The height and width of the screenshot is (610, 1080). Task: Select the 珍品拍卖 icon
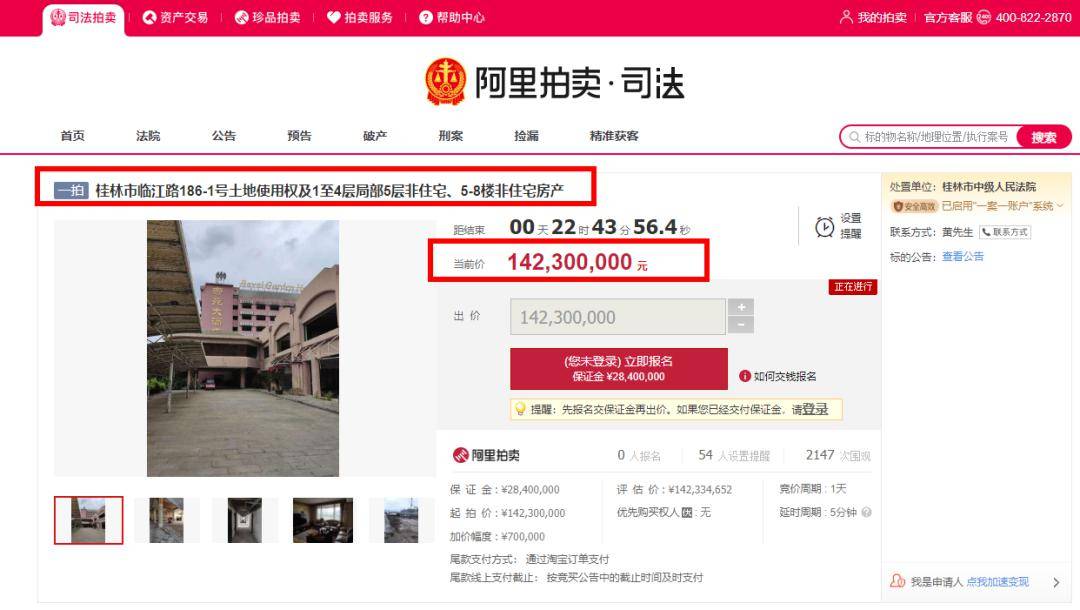(x=240, y=16)
